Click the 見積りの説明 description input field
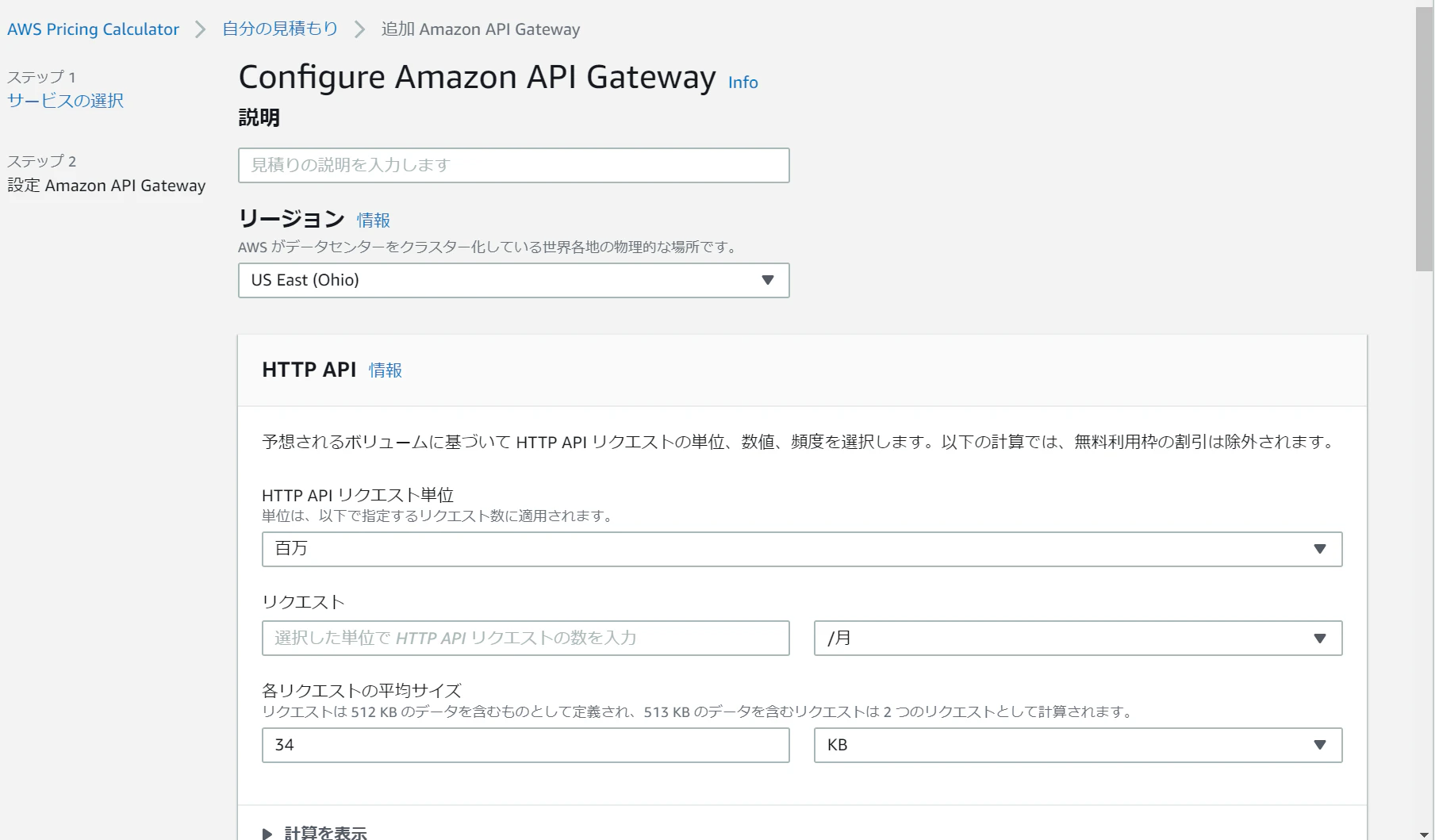Viewport: 1439px width, 840px height. (x=514, y=165)
